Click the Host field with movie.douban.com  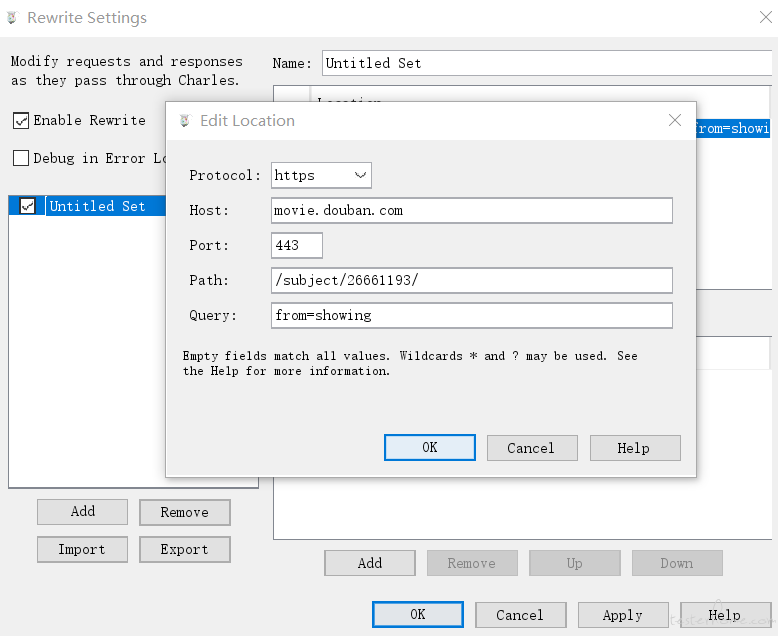[471, 210]
